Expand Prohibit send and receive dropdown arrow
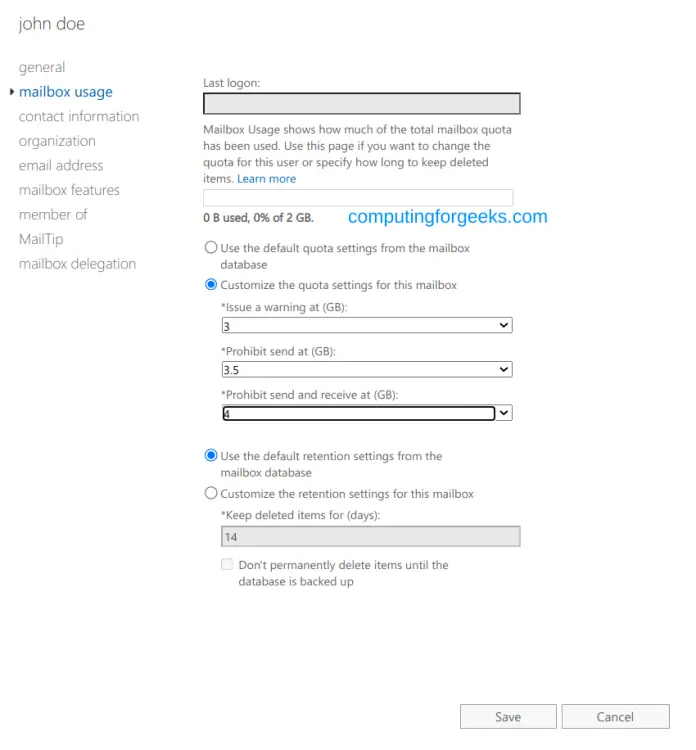The image size is (696, 750). pos(504,413)
